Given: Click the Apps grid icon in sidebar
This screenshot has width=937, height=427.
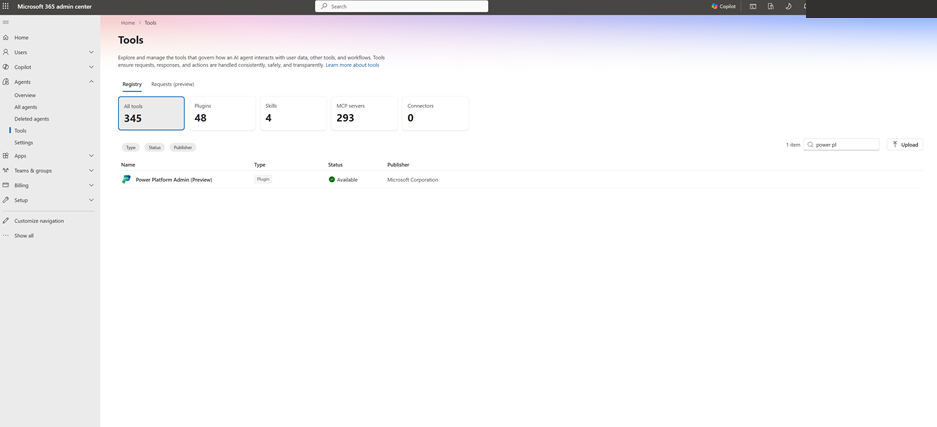Looking at the screenshot, I should pos(5,156).
